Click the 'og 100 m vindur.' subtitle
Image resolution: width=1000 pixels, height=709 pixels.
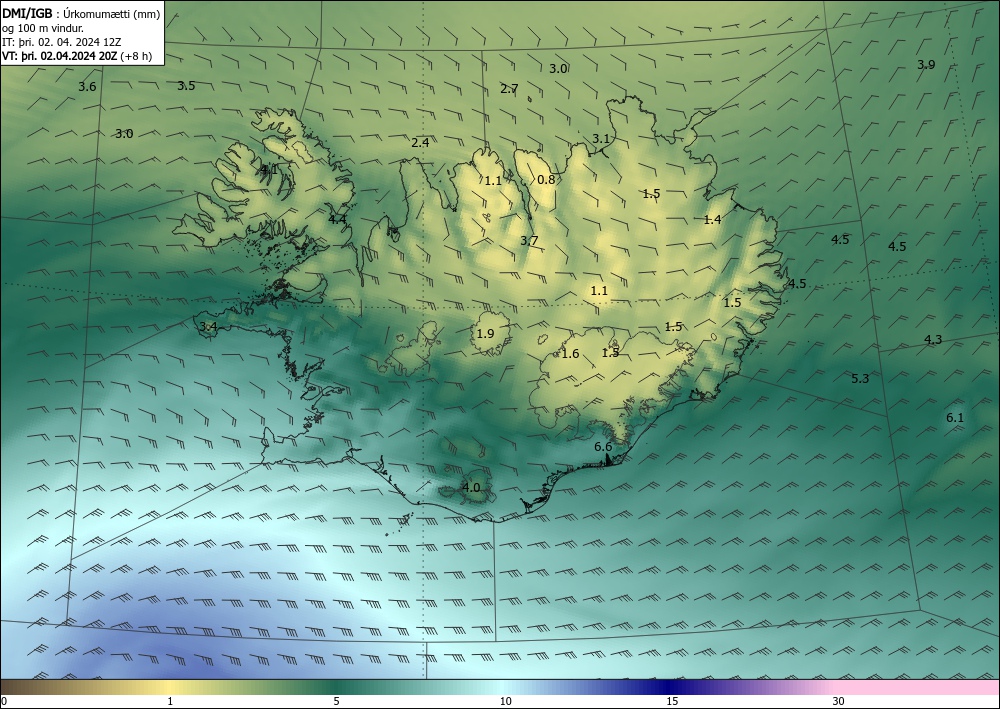[x=43, y=28]
